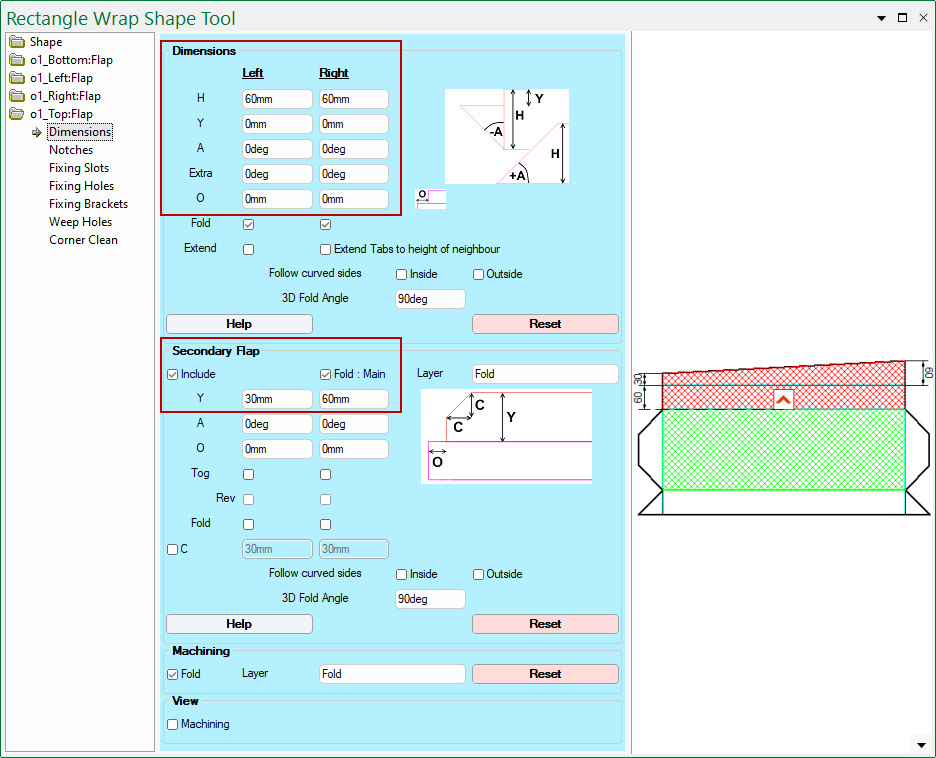Click the o1_Right:Flap folder icon

17,95
